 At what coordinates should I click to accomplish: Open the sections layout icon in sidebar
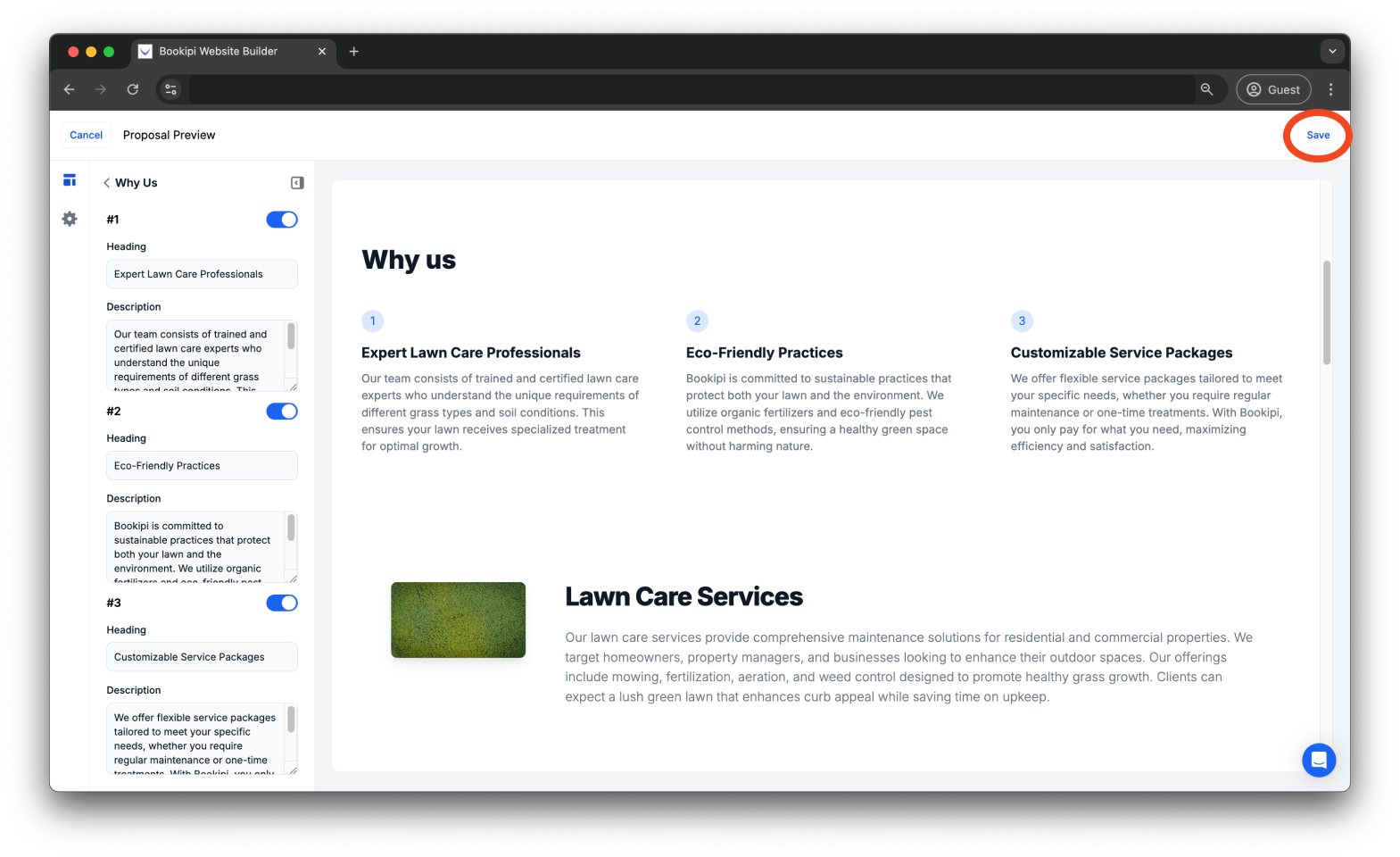click(x=70, y=180)
